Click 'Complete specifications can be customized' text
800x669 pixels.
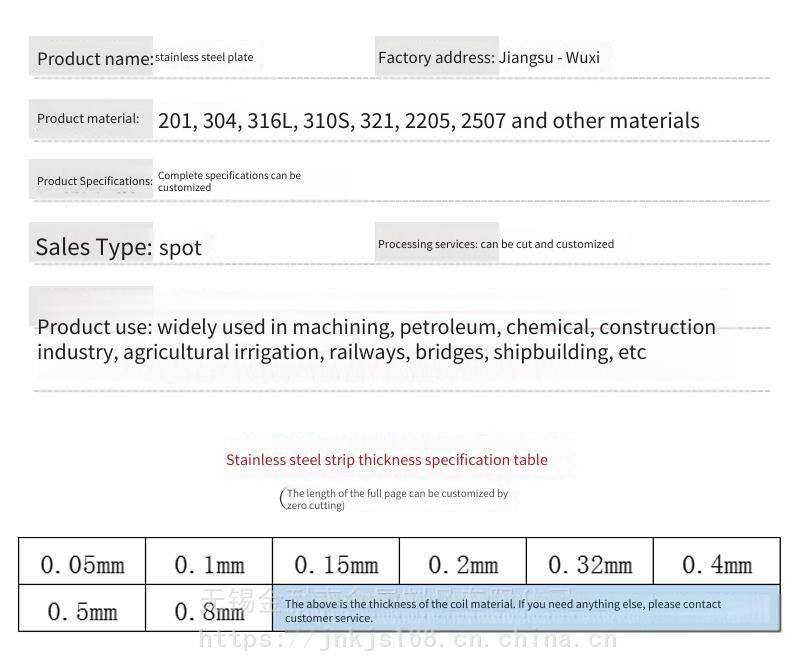point(229,181)
